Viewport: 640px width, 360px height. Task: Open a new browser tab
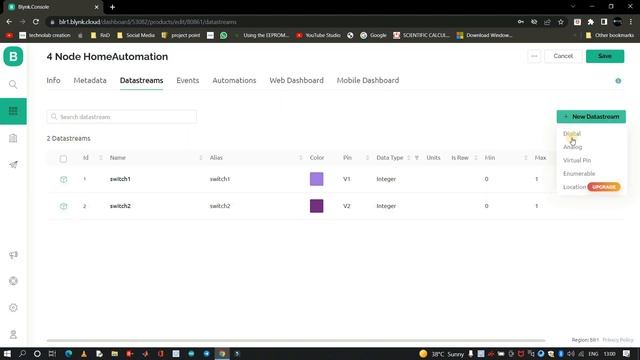(x=112, y=7)
